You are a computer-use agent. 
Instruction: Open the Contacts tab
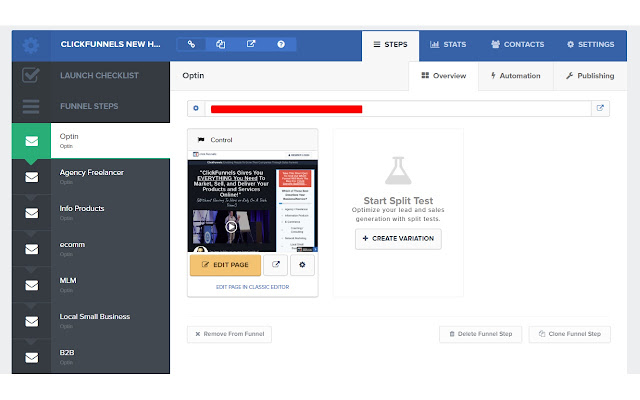pyautogui.click(x=518, y=44)
